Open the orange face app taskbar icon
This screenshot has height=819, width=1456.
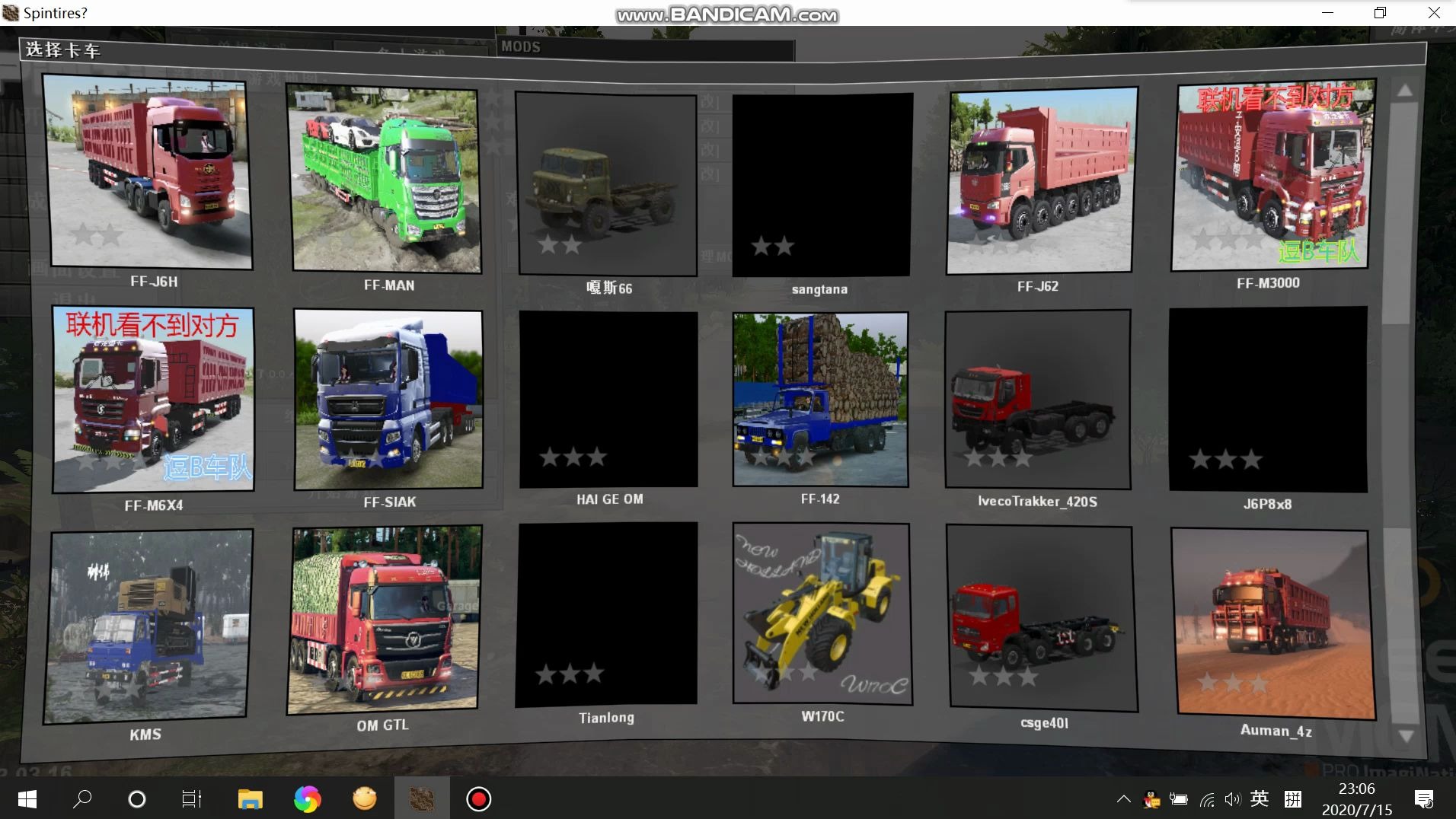(x=365, y=799)
